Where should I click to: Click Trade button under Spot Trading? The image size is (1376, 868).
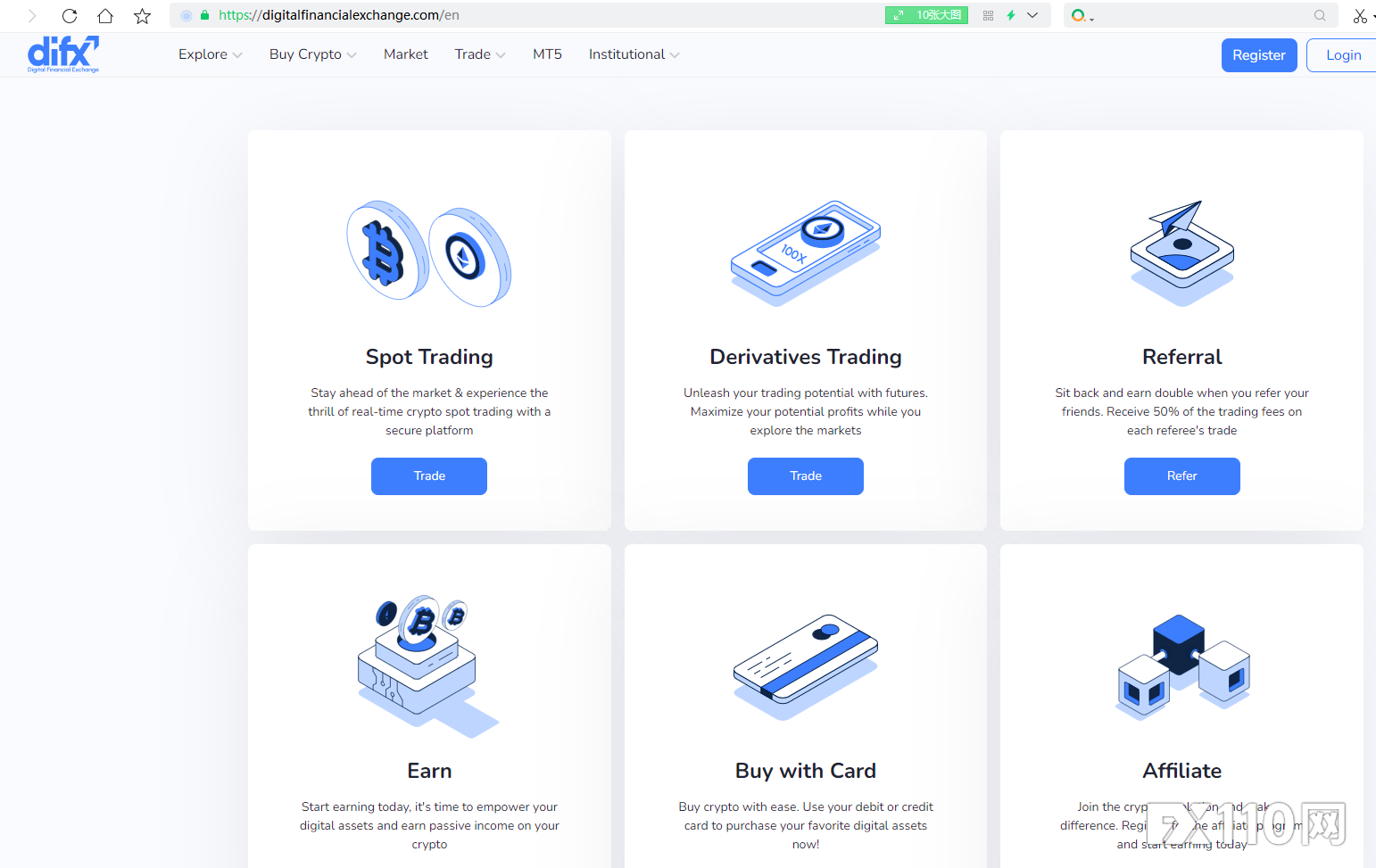coord(429,476)
